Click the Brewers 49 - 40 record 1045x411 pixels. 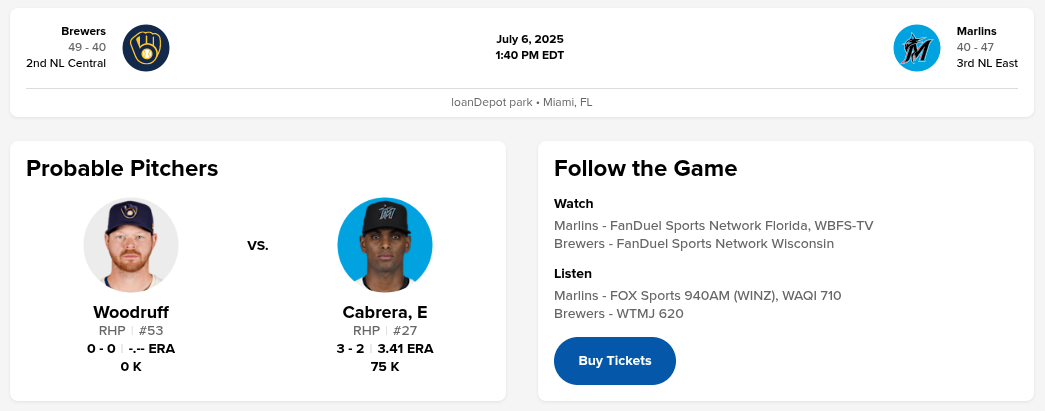tap(87, 47)
